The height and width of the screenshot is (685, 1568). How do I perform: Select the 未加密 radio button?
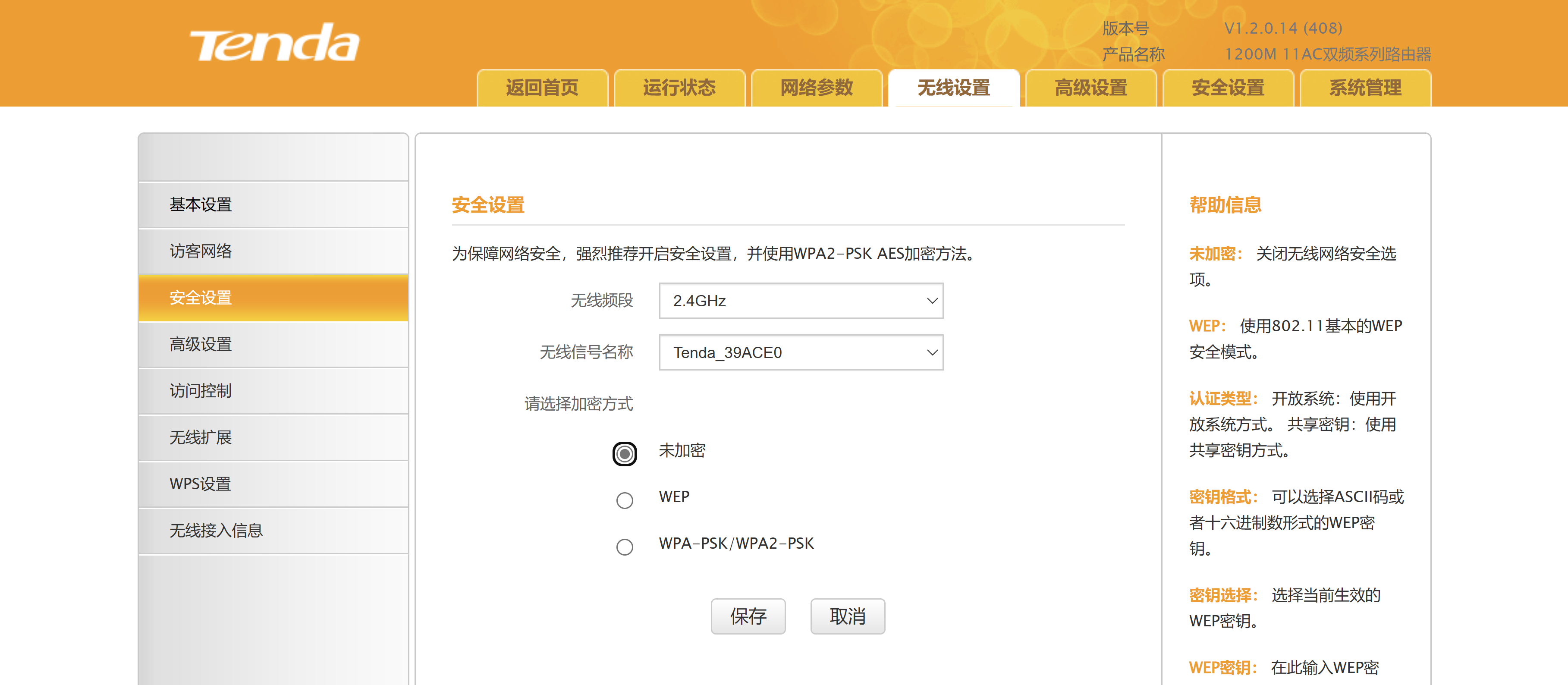point(625,454)
